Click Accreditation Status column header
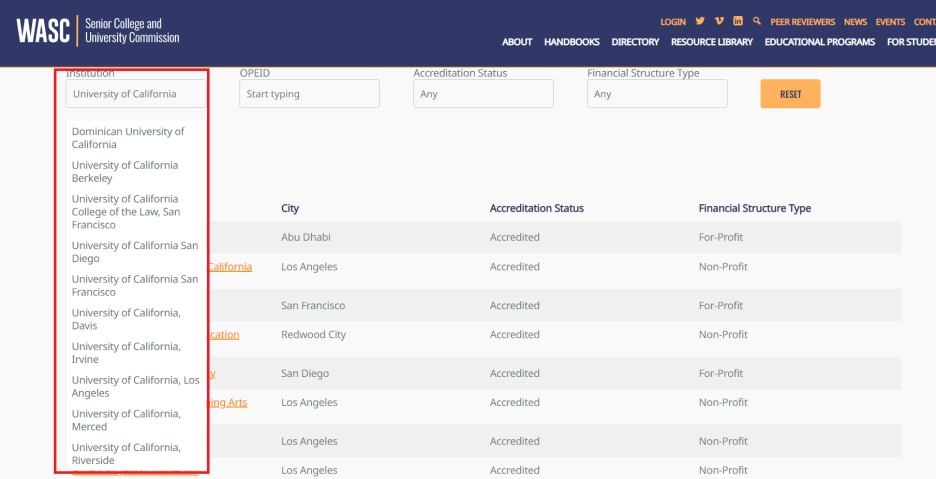This screenshot has height=479, width=936. click(537, 208)
